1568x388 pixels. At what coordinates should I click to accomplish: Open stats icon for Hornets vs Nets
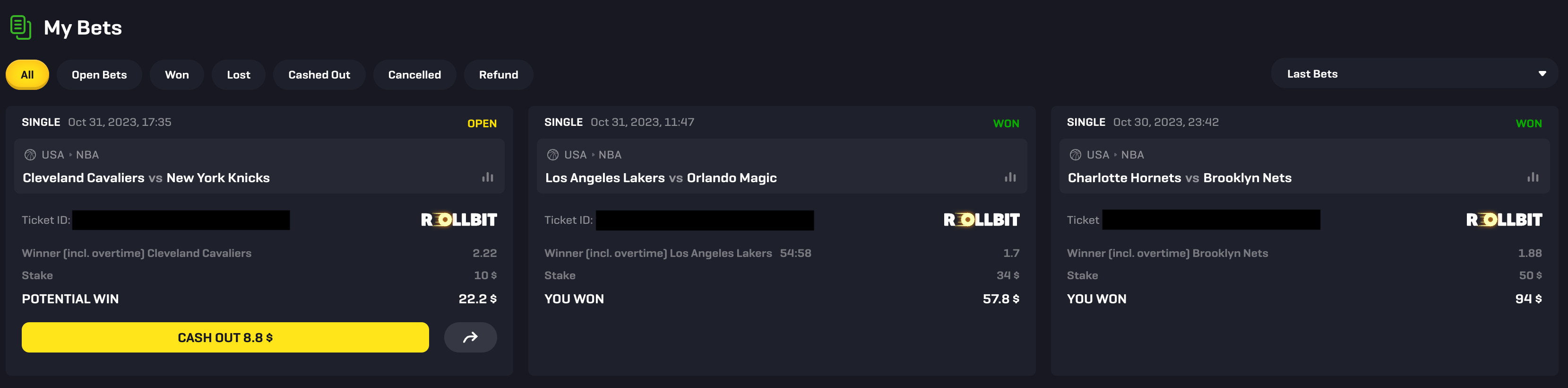[1532, 177]
